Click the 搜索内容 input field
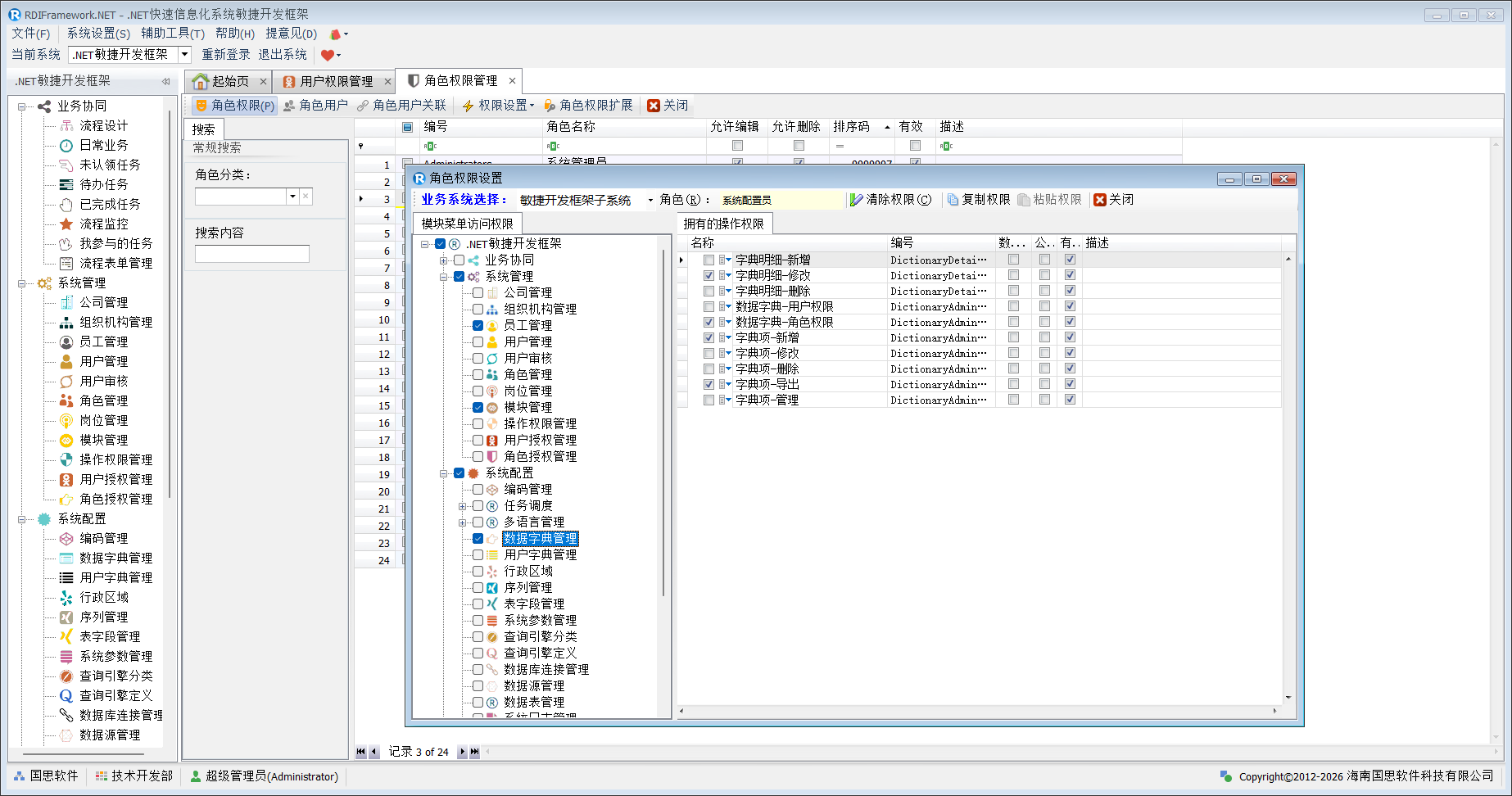This screenshot has width=1512, height=796. click(252, 254)
